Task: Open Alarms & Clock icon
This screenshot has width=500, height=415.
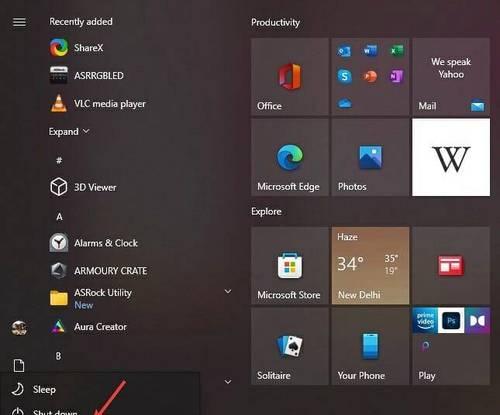Action: (x=59, y=242)
